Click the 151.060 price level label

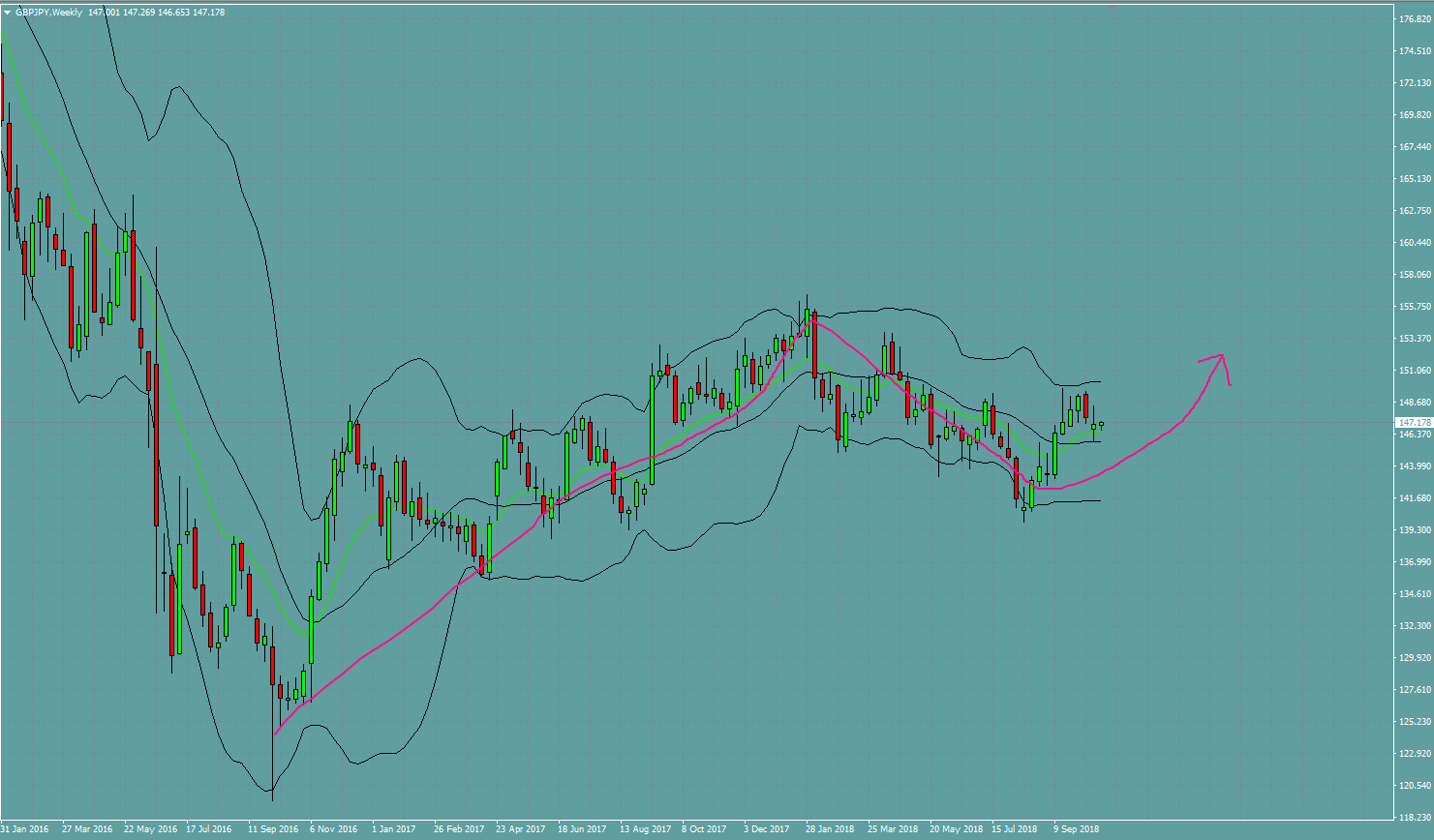[1415, 371]
